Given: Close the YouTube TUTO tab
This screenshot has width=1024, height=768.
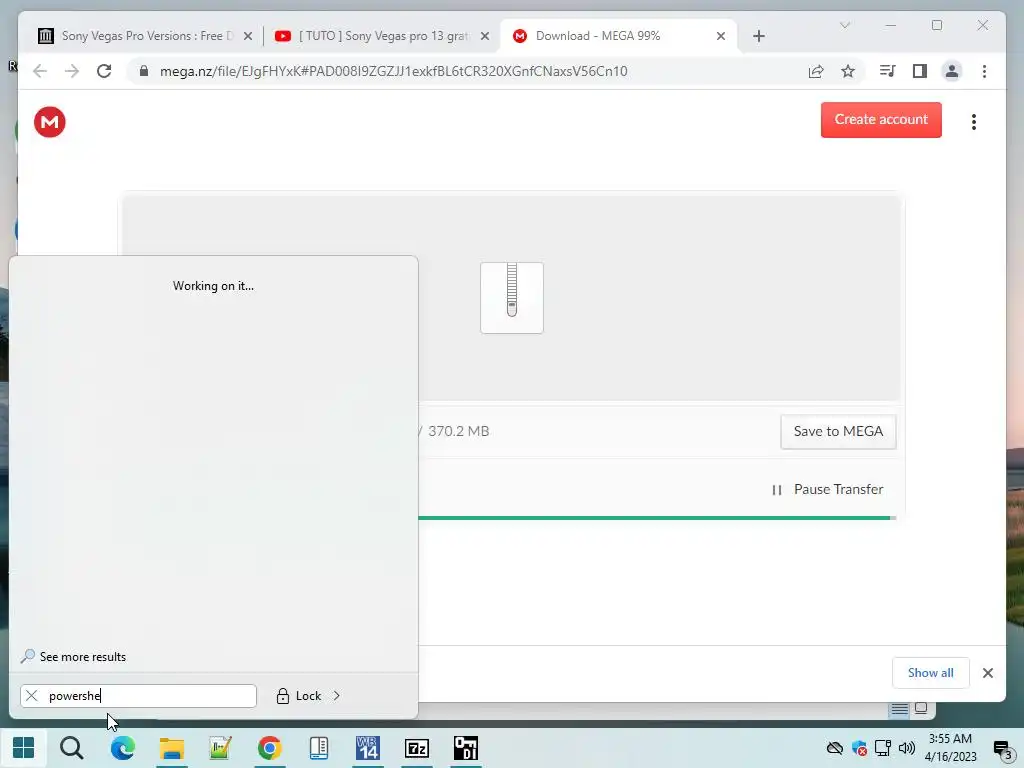Looking at the screenshot, I should [x=485, y=36].
